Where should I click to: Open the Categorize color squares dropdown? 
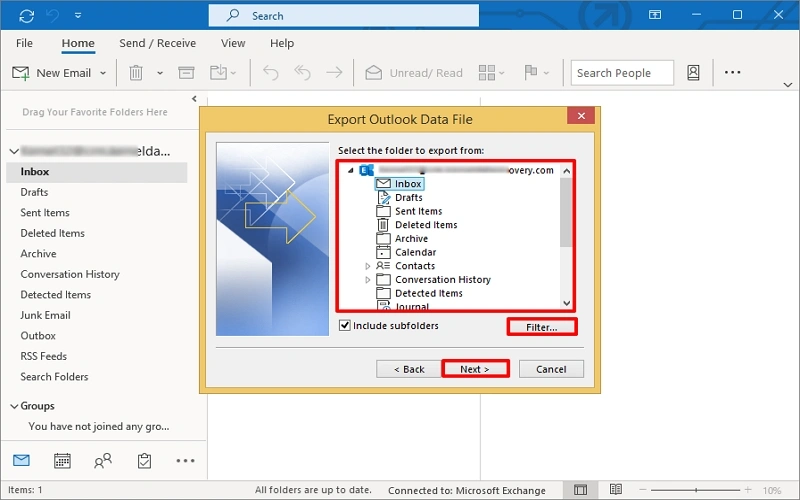coord(491,73)
